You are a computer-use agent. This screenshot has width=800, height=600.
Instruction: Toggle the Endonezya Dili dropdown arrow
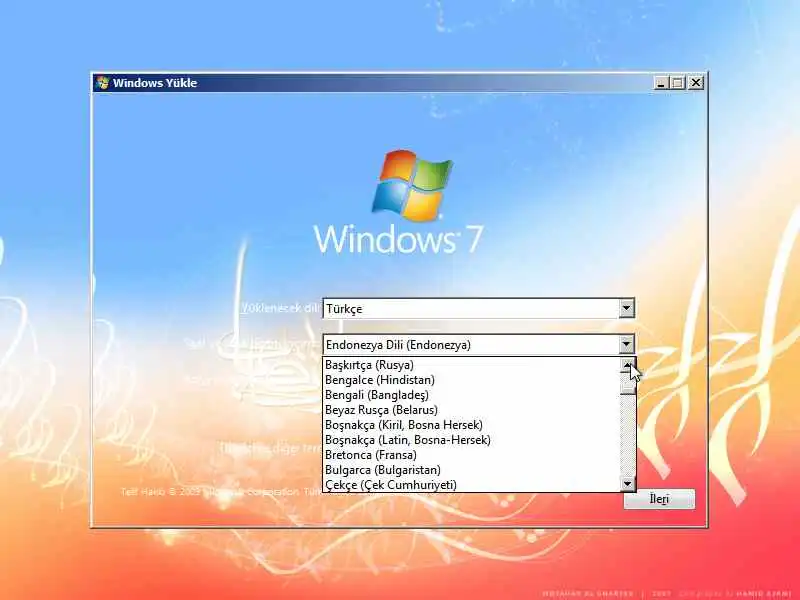coord(627,344)
